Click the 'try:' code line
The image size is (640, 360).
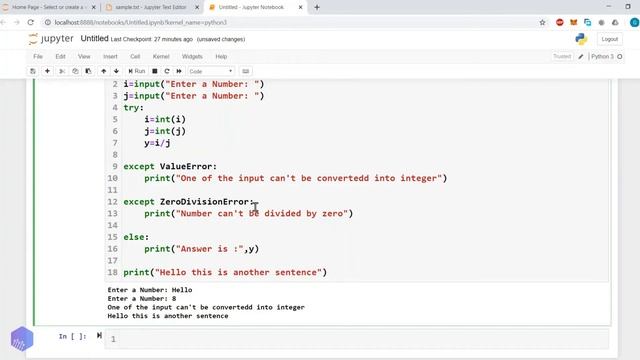[x=133, y=108]
